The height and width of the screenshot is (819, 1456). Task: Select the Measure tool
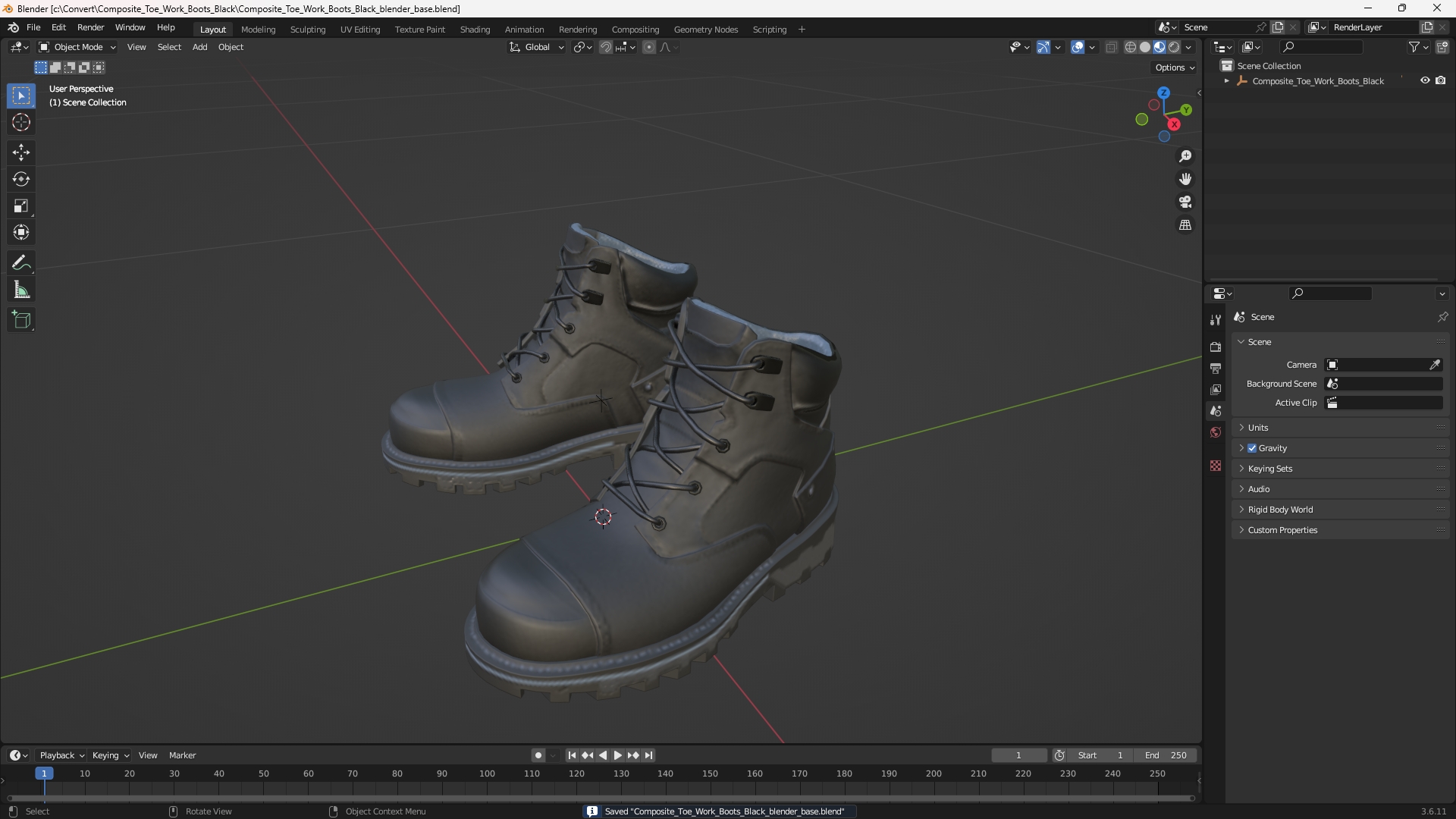coord(21,290)
